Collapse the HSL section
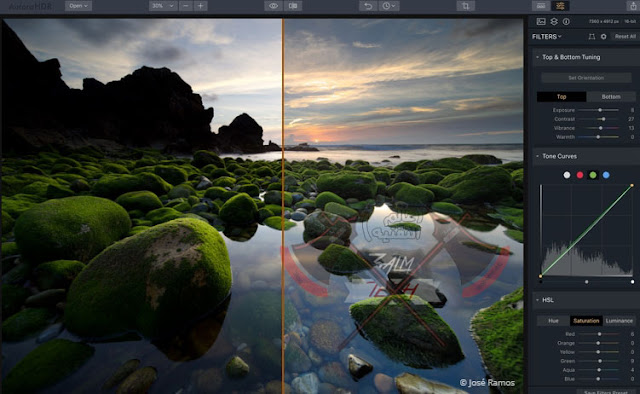This screenshot has width=640, height=394. [x=538, y=300]
